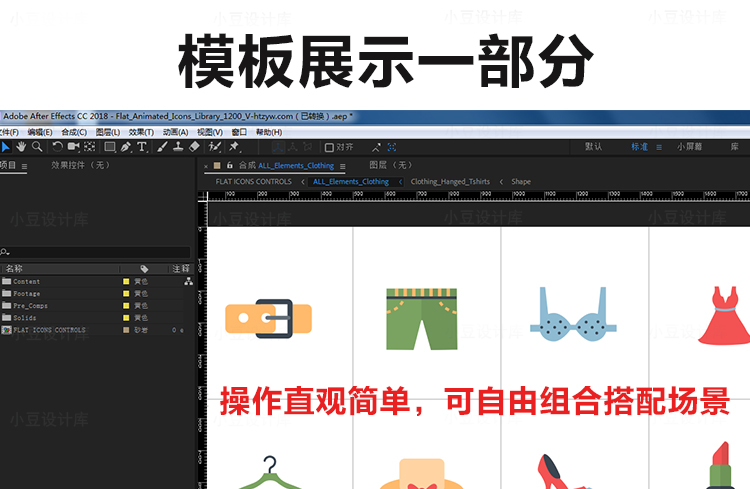Screen dimensions: 750x489
Task: Click the search magnifier in project panel
Action: tap(4, 252)
